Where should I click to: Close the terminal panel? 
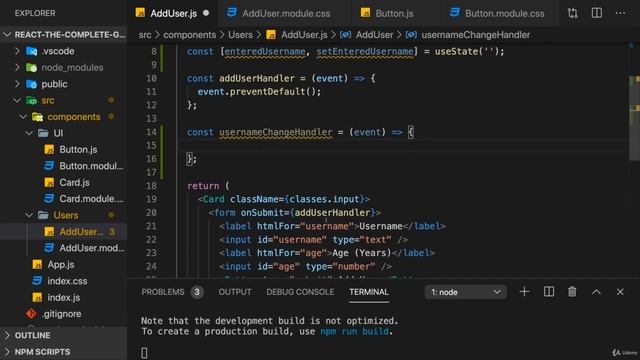point(620,292)
